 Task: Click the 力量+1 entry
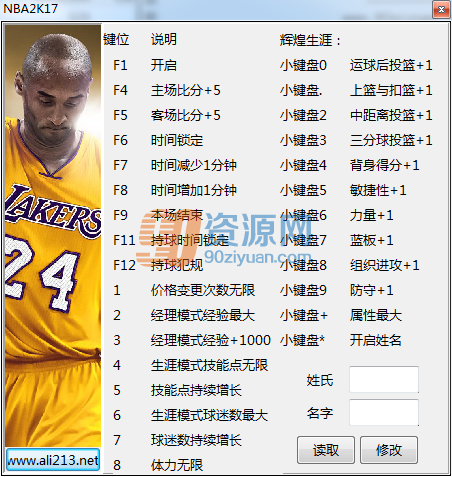pyautogui.click(x=372, y=215)
